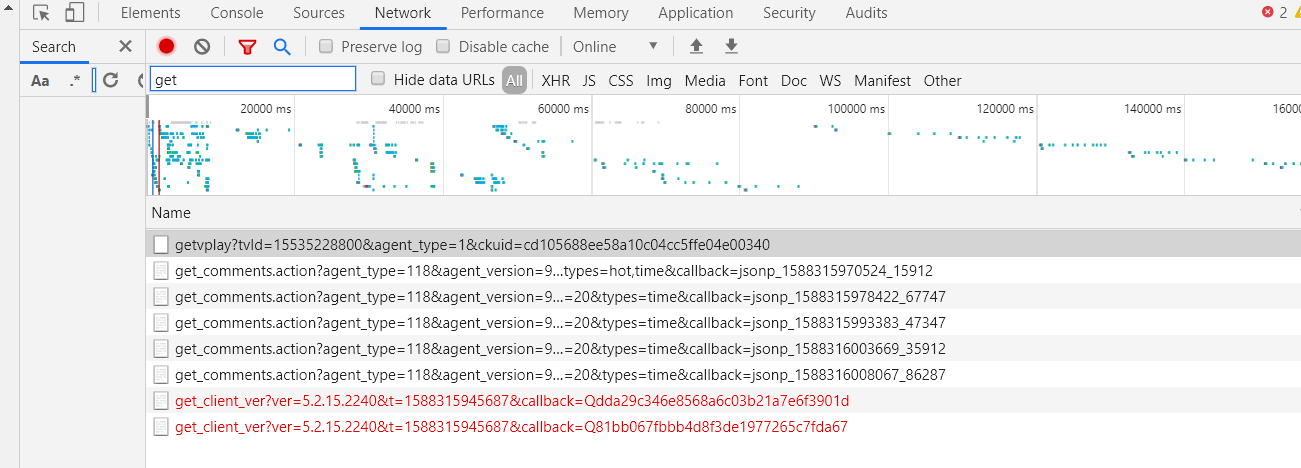Open the Security tab
The width and height of the screenshot is (1301, 468).
pos(789,13)
